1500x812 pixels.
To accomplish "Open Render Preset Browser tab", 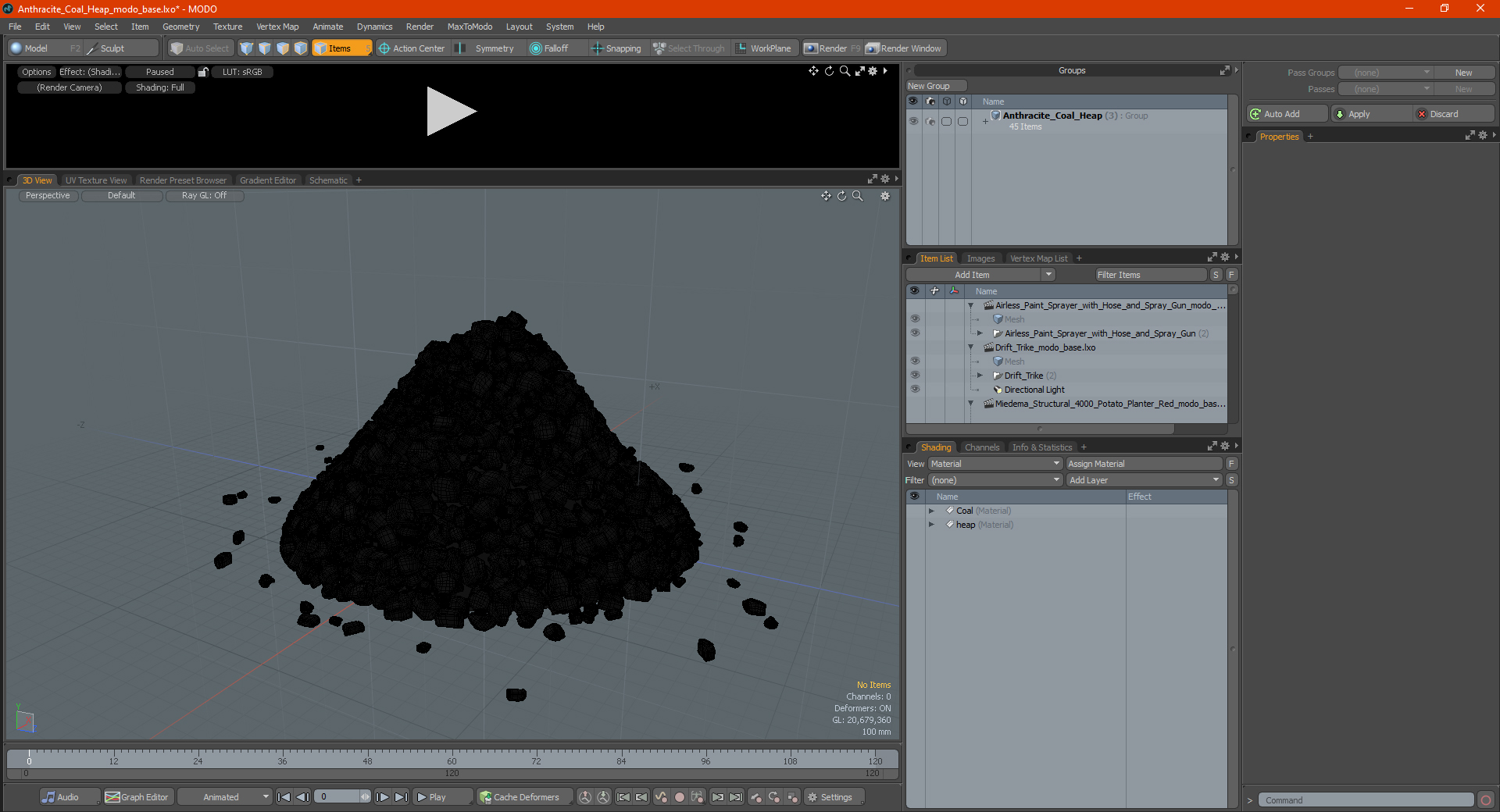I will [x=183, y=180].
